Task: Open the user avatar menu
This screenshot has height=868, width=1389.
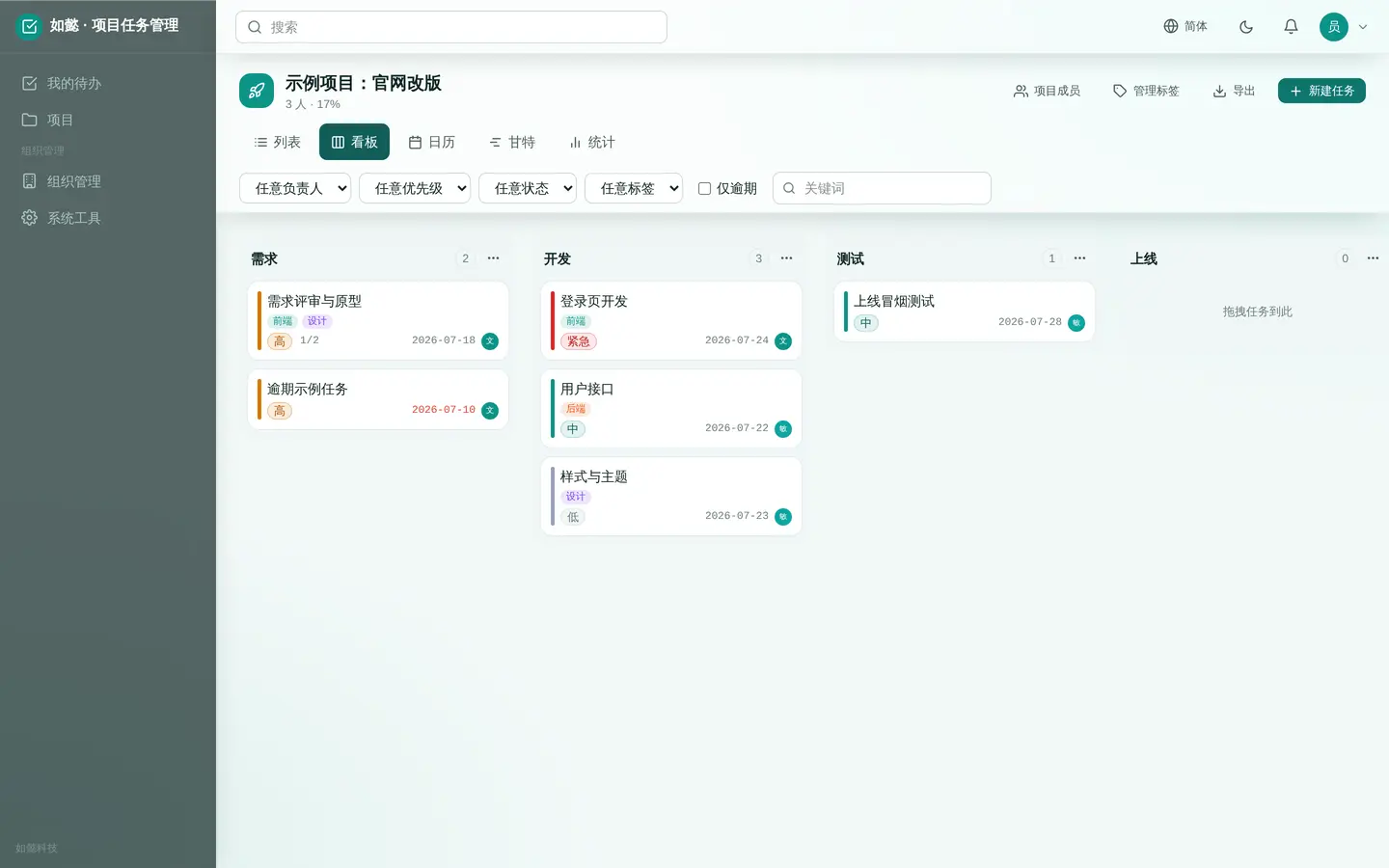Action: click(x=1344, y=27)
